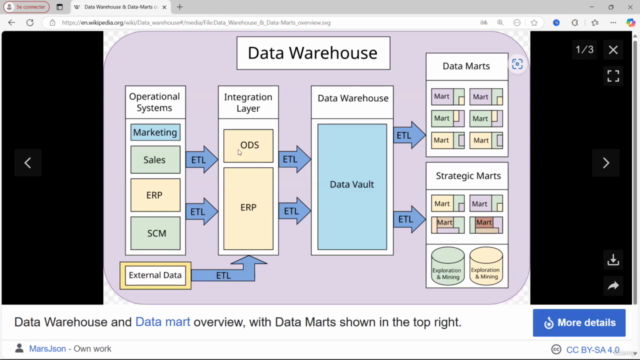Click the Data Warehouse diagram image
Screen dimensions: 640x360
click(x=317, y=168)
